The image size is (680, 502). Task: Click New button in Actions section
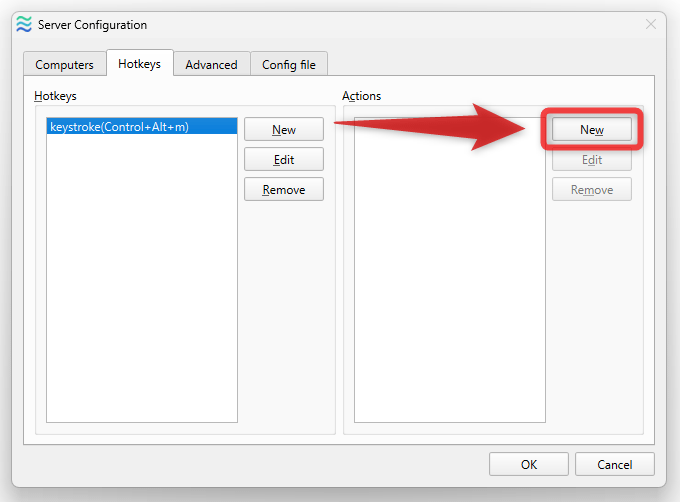592,129
